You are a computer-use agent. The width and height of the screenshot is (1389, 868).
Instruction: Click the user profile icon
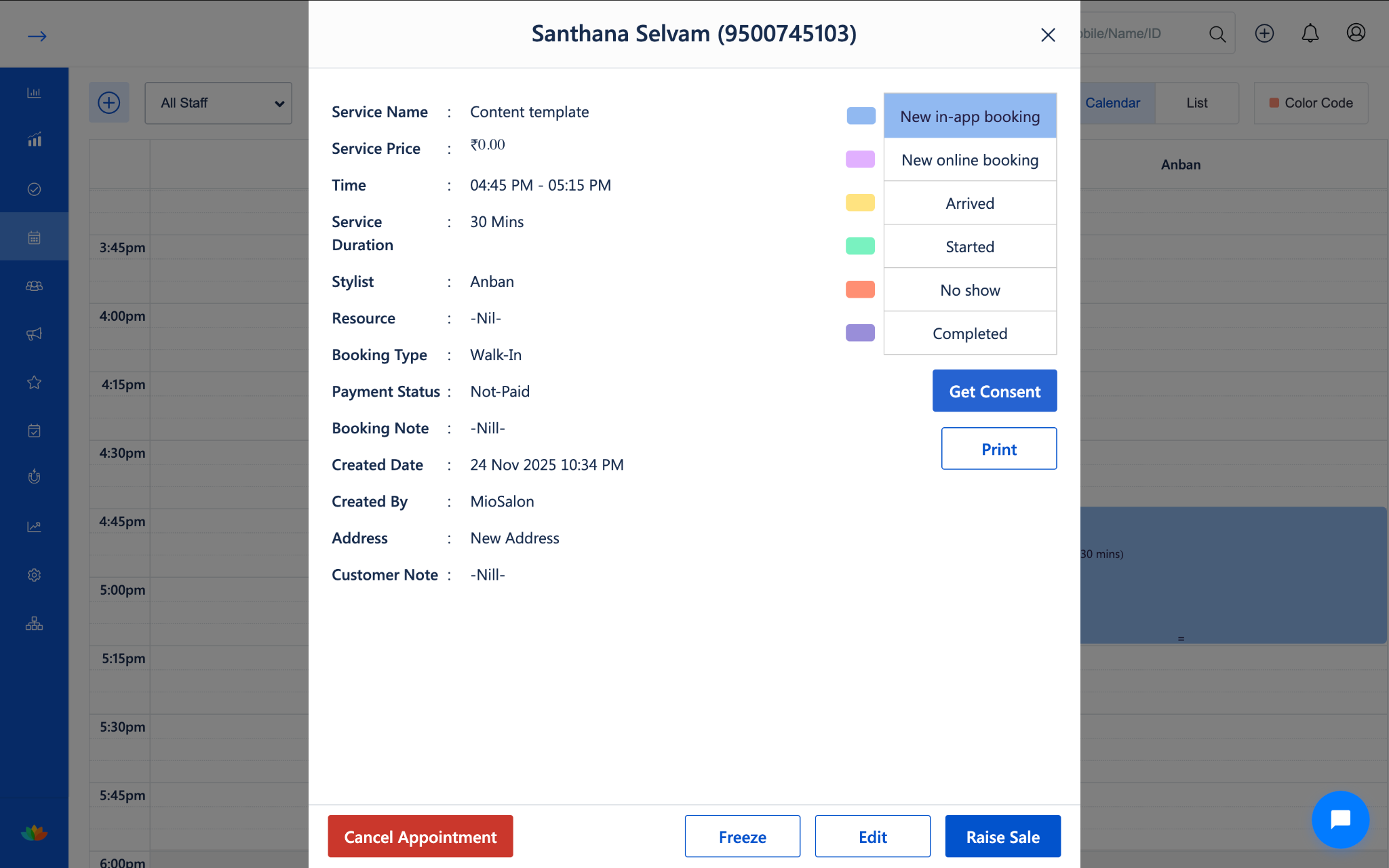1355,33
